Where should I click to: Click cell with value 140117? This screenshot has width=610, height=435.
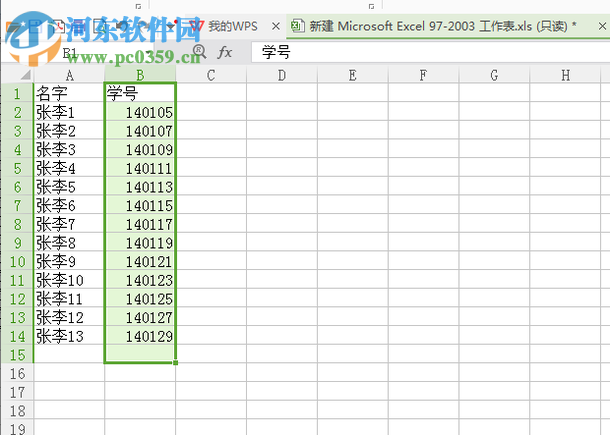(x=140, y=224)
